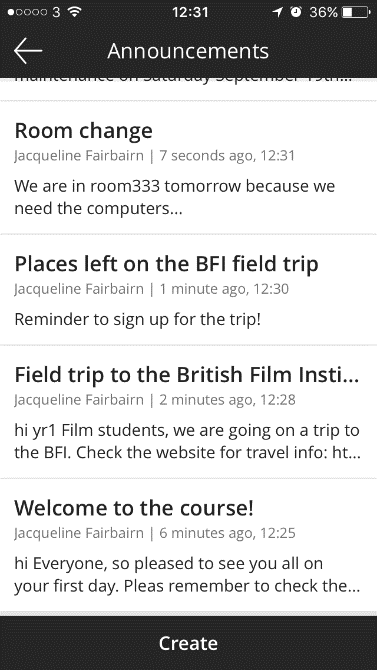Tap the back arrow icon
Screen dimensions: 377x670
(x=28, y=51)
